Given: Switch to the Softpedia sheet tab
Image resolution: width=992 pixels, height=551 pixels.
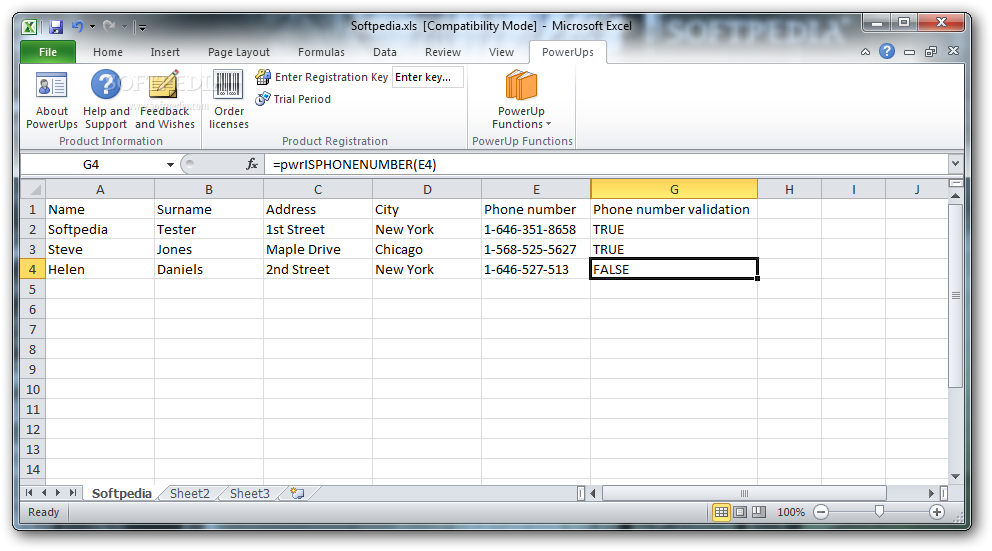Looking at the screenshot, I should pyautogui.click(x=121, y=493).
